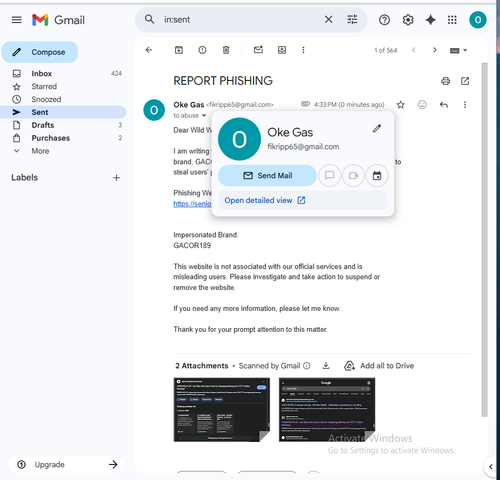Image resolution: width=500 pixels, height=480 pixels.
Task: Click the Upgrade button
Action: pyautogui.click(x=66, y=464)
